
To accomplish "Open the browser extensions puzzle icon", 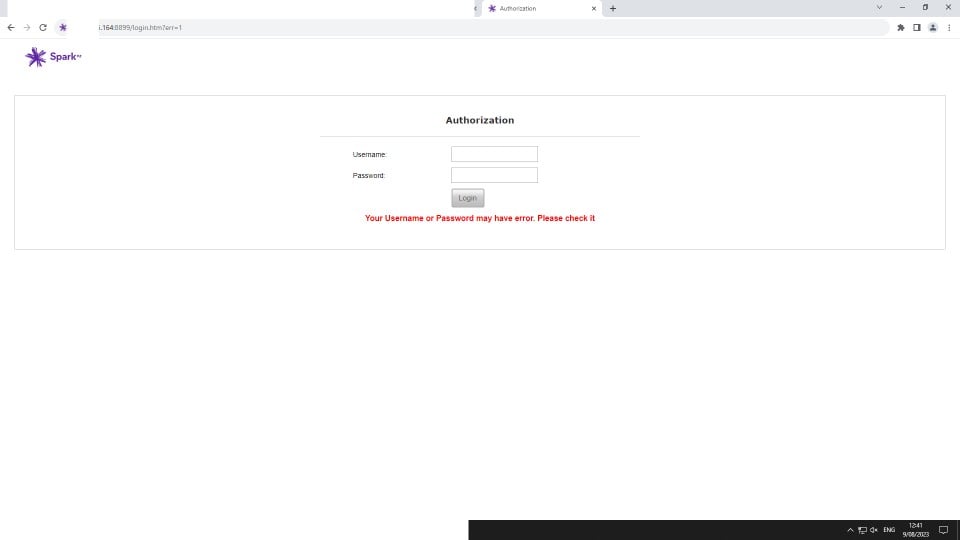I will pyautogui.click(x=901, y=28).
